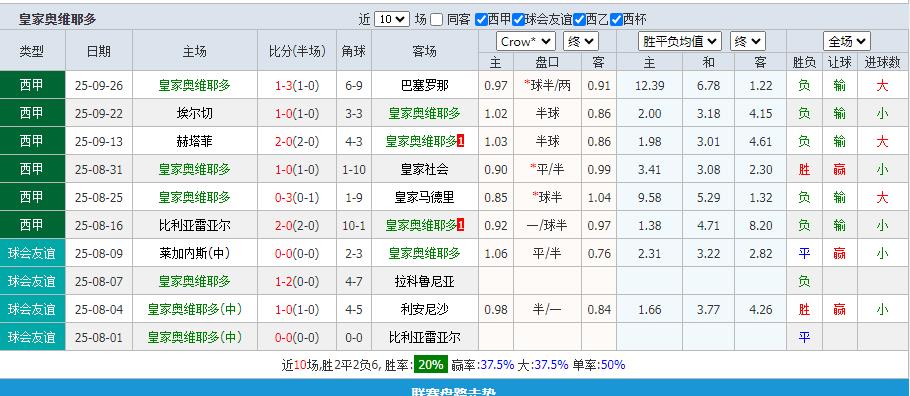The width and height of the screenshot is (910, 396).
Task: Click handicap *球半/两 cell
Action: 547,85
